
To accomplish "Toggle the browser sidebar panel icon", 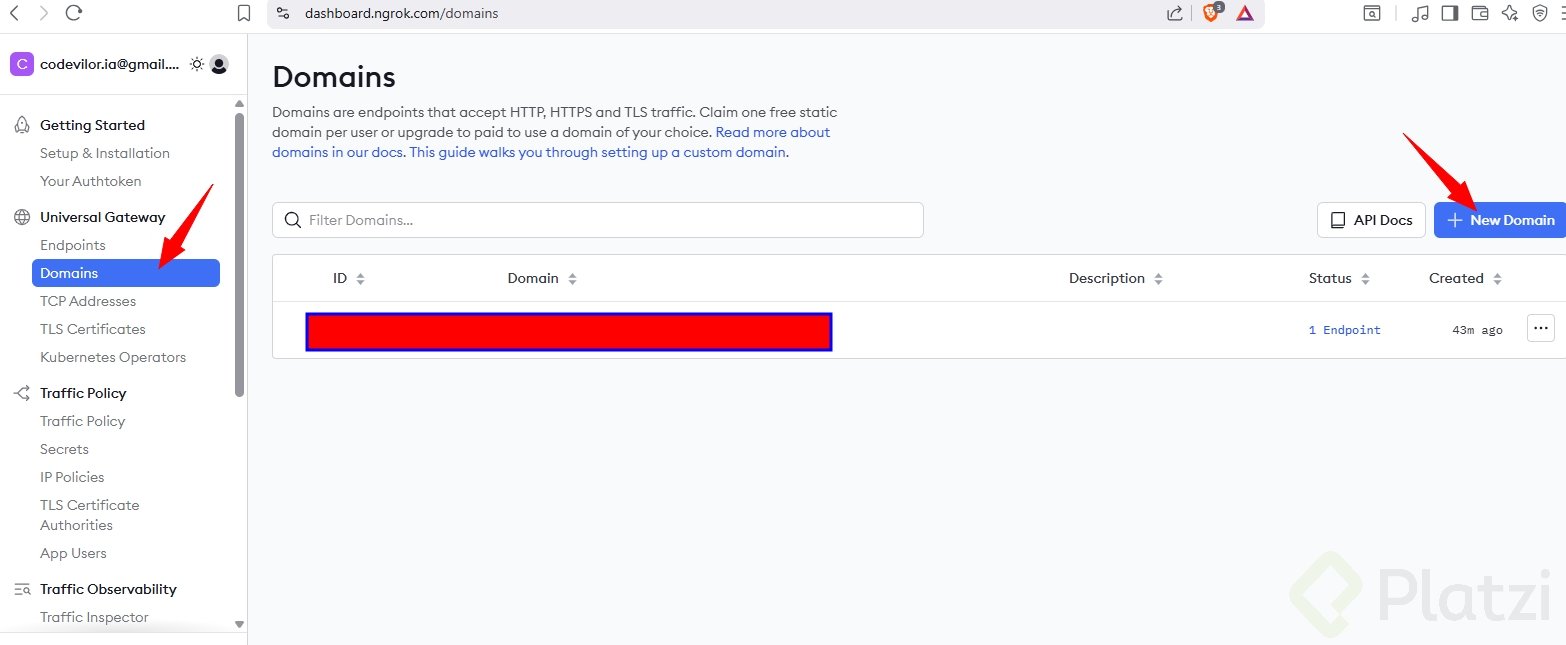I will pos(1449,13).
